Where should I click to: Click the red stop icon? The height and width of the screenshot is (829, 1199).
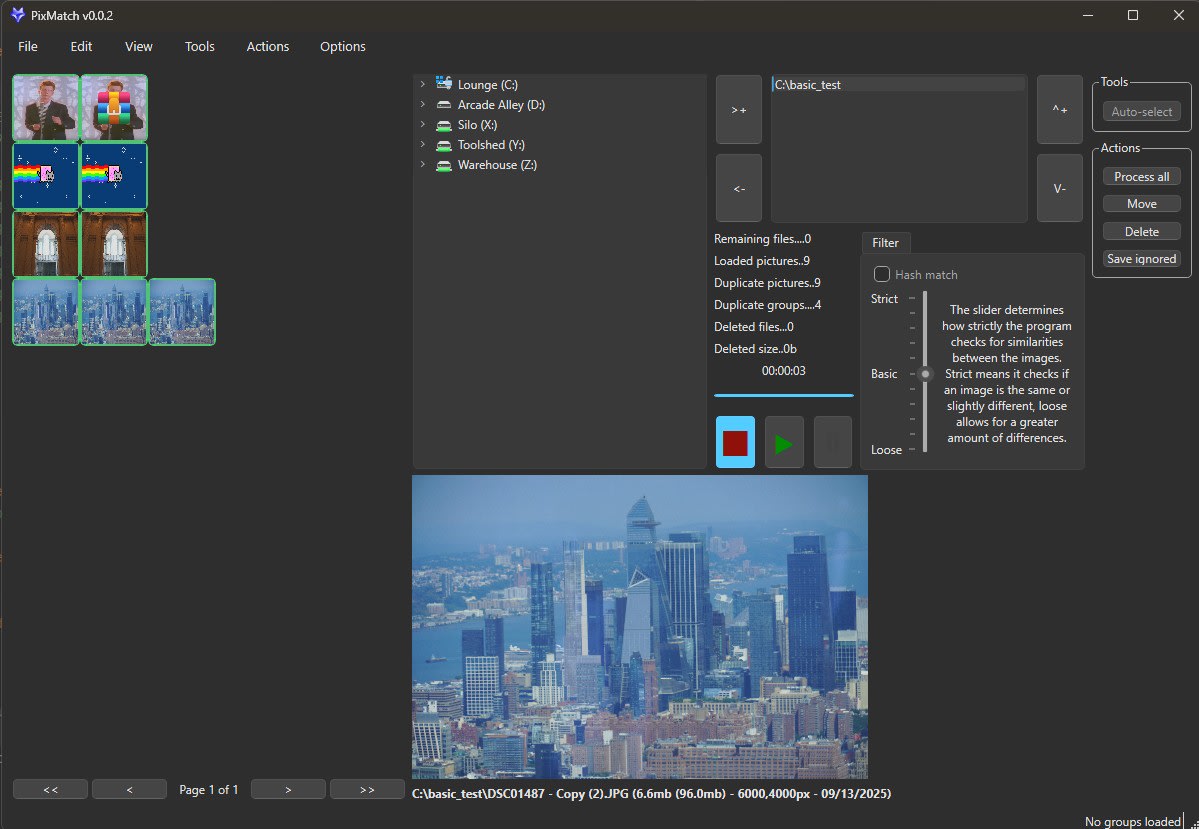point(734,441)
